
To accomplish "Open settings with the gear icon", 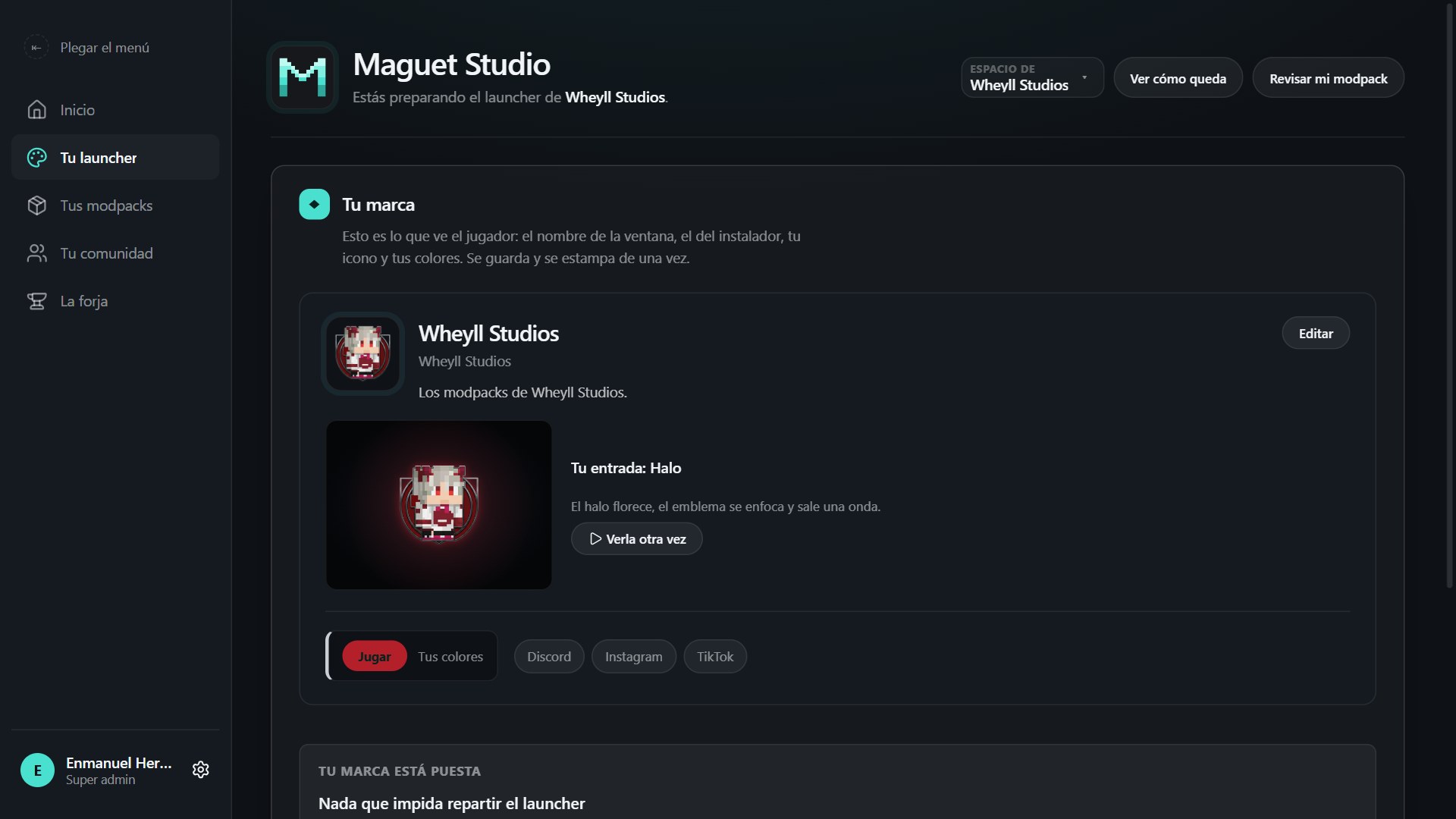I will [200, 770].
